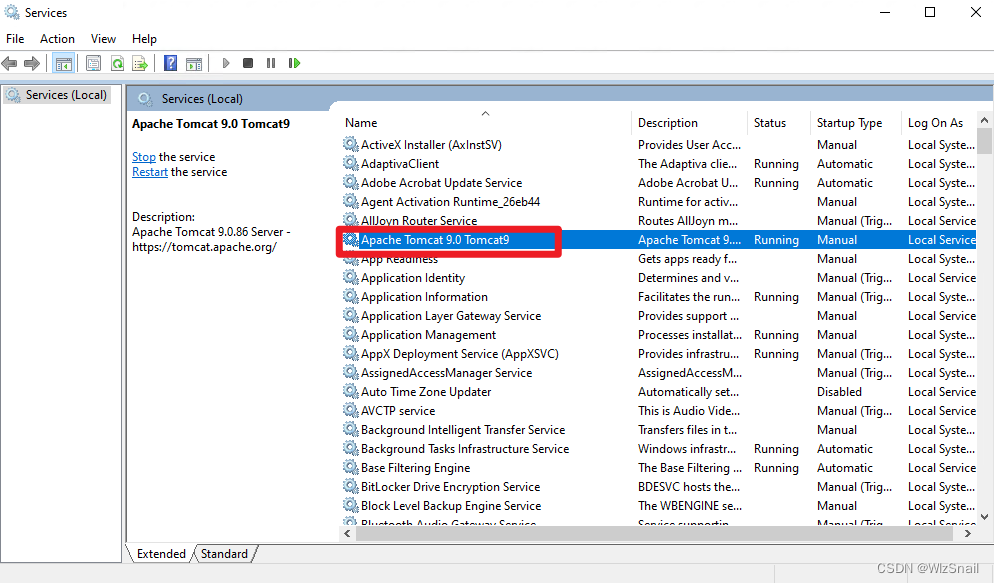The width and height of the screenshot is (994, 583).
Task: Click Running status of AdaptivaClient
Action: pyautogui.click(x=776, y=163)
